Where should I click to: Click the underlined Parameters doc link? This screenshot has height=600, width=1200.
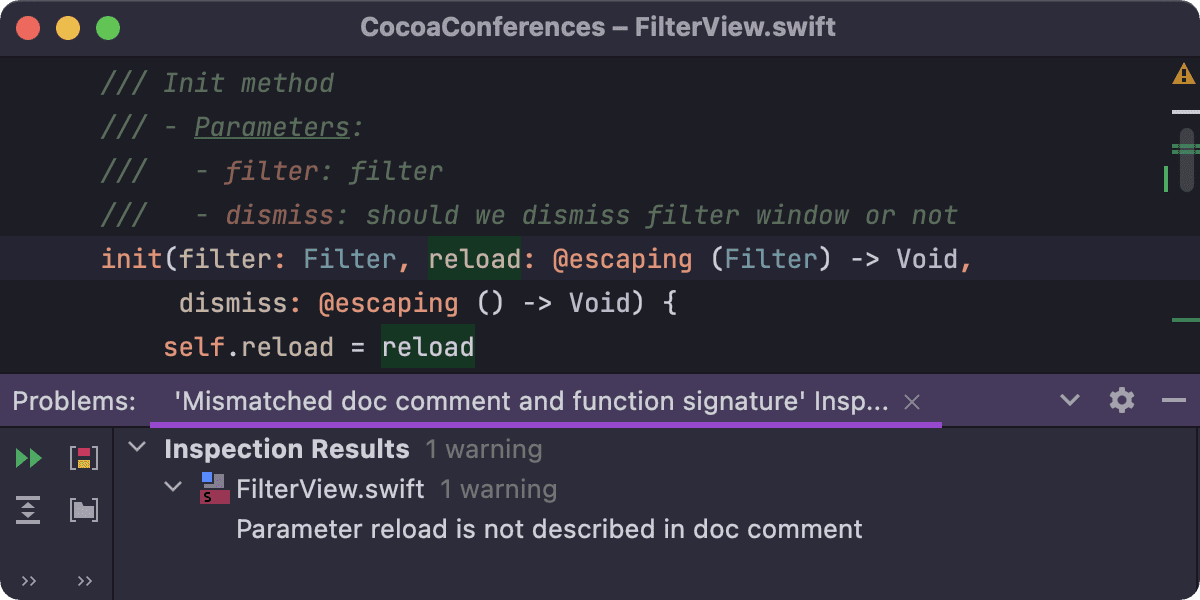272,127
